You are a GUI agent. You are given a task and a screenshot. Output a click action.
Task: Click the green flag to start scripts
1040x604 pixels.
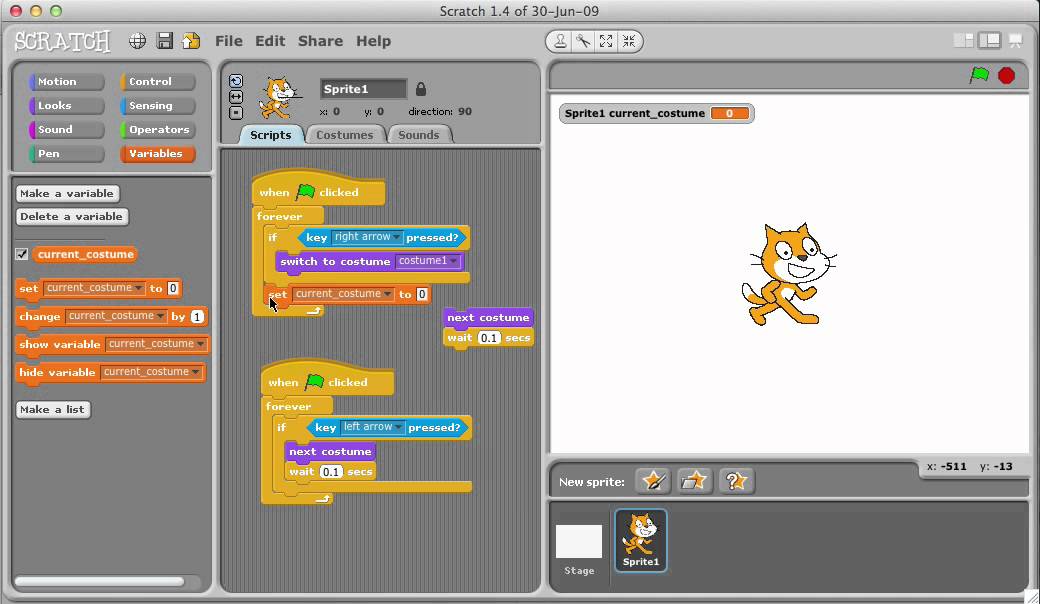click(979, 75)
